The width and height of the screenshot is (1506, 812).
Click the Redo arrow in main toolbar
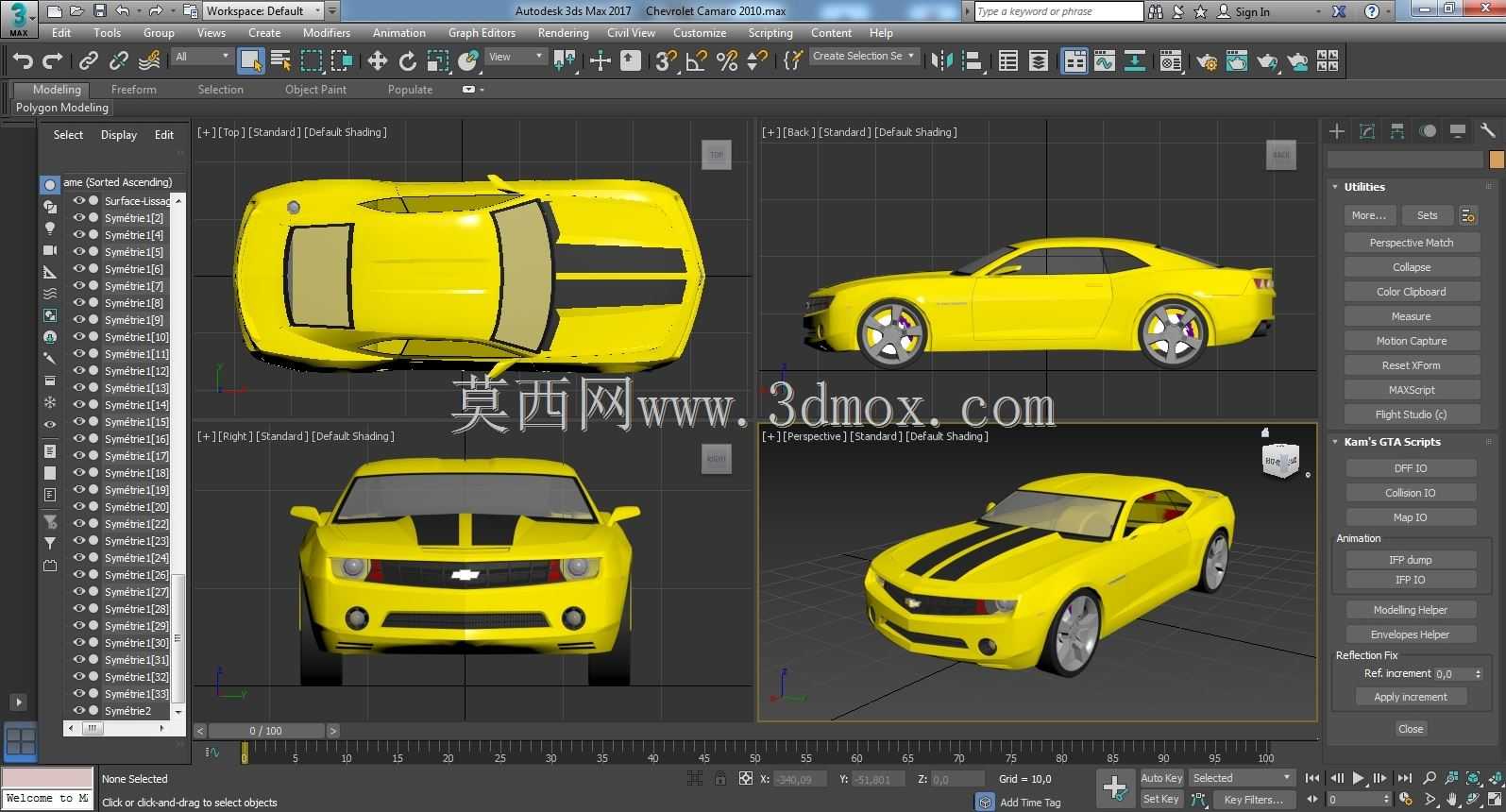(x=53, y=61)
